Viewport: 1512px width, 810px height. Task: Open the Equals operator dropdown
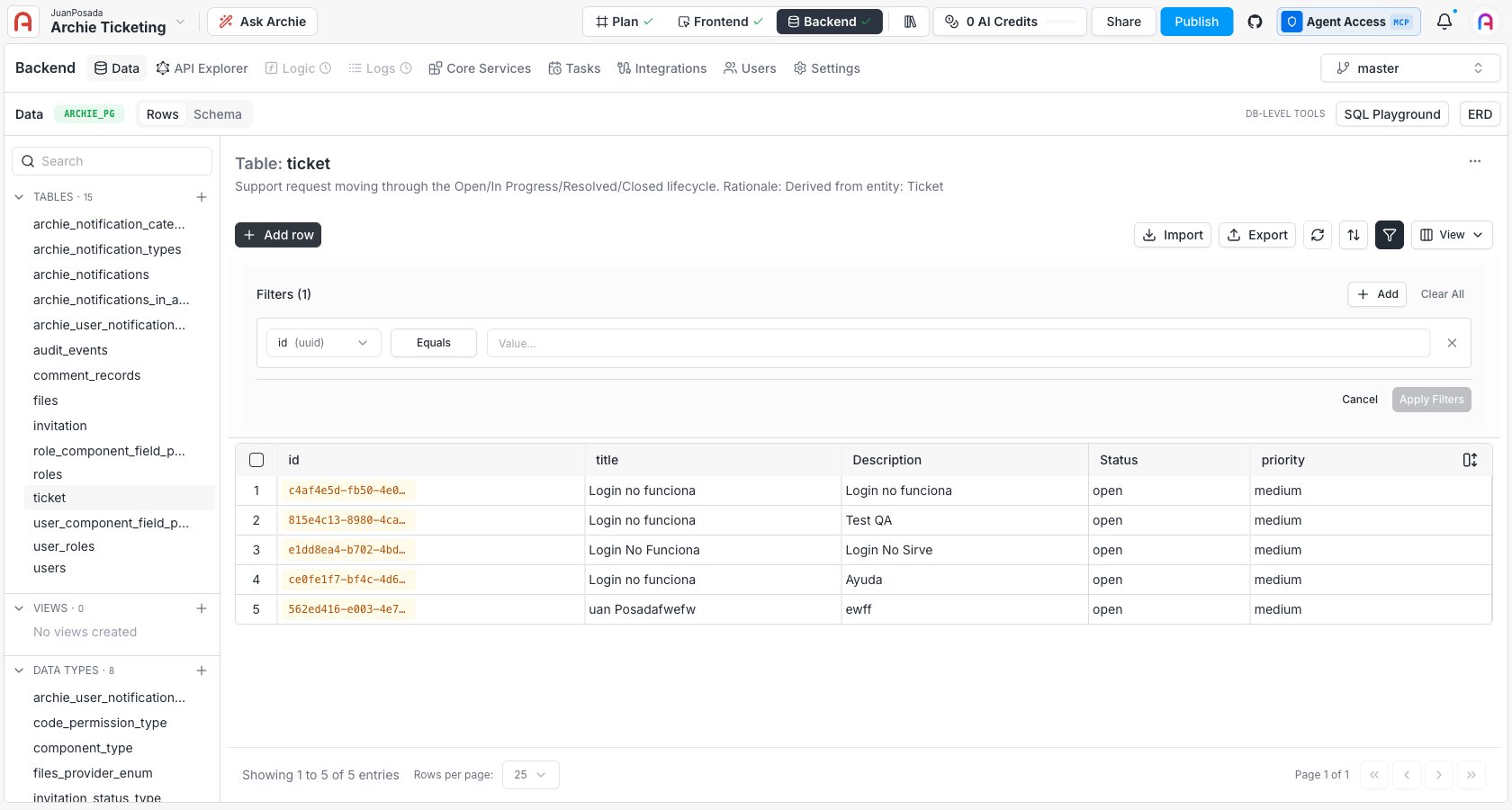click(x=434, y=343)
